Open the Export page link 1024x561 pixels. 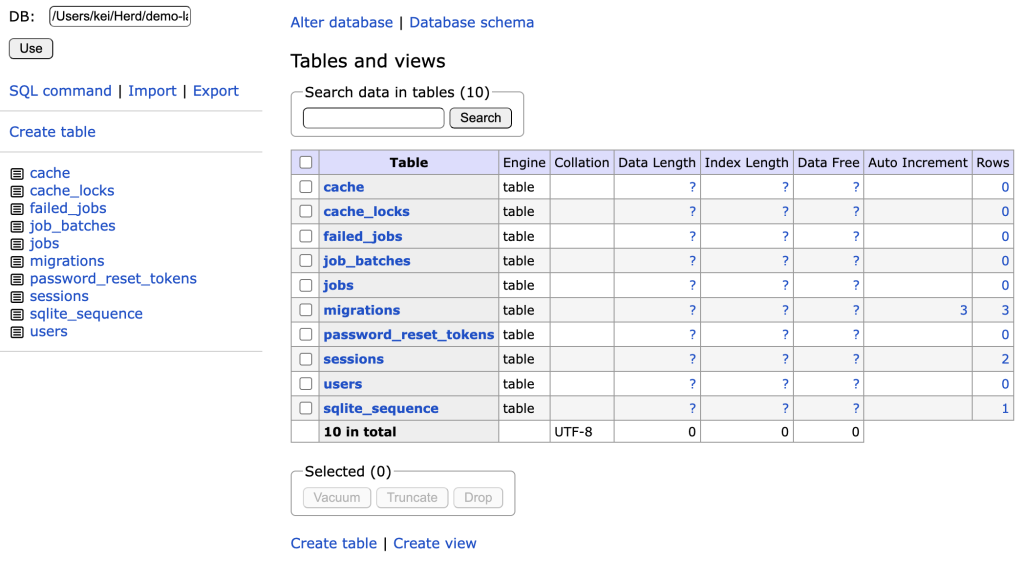click(215, 91)
